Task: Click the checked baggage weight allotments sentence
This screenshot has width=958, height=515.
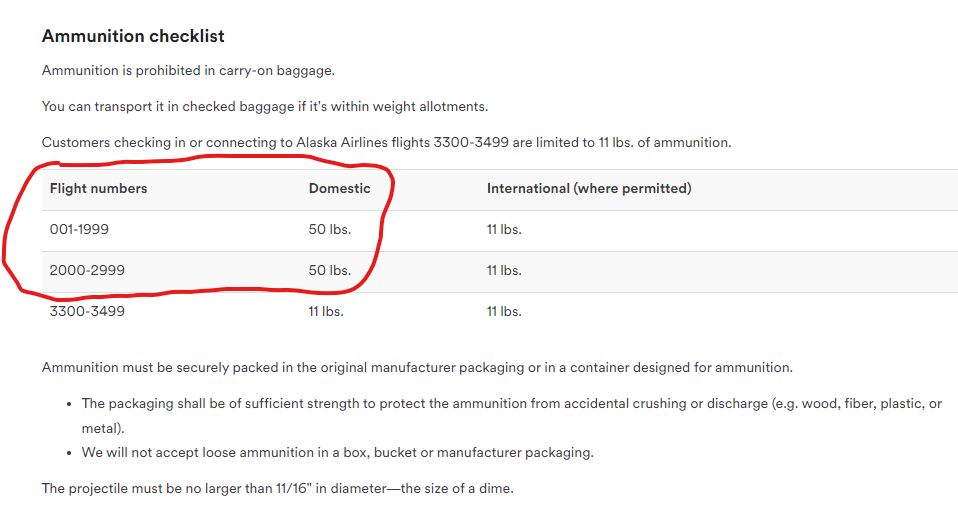Action: coord(265,106)
